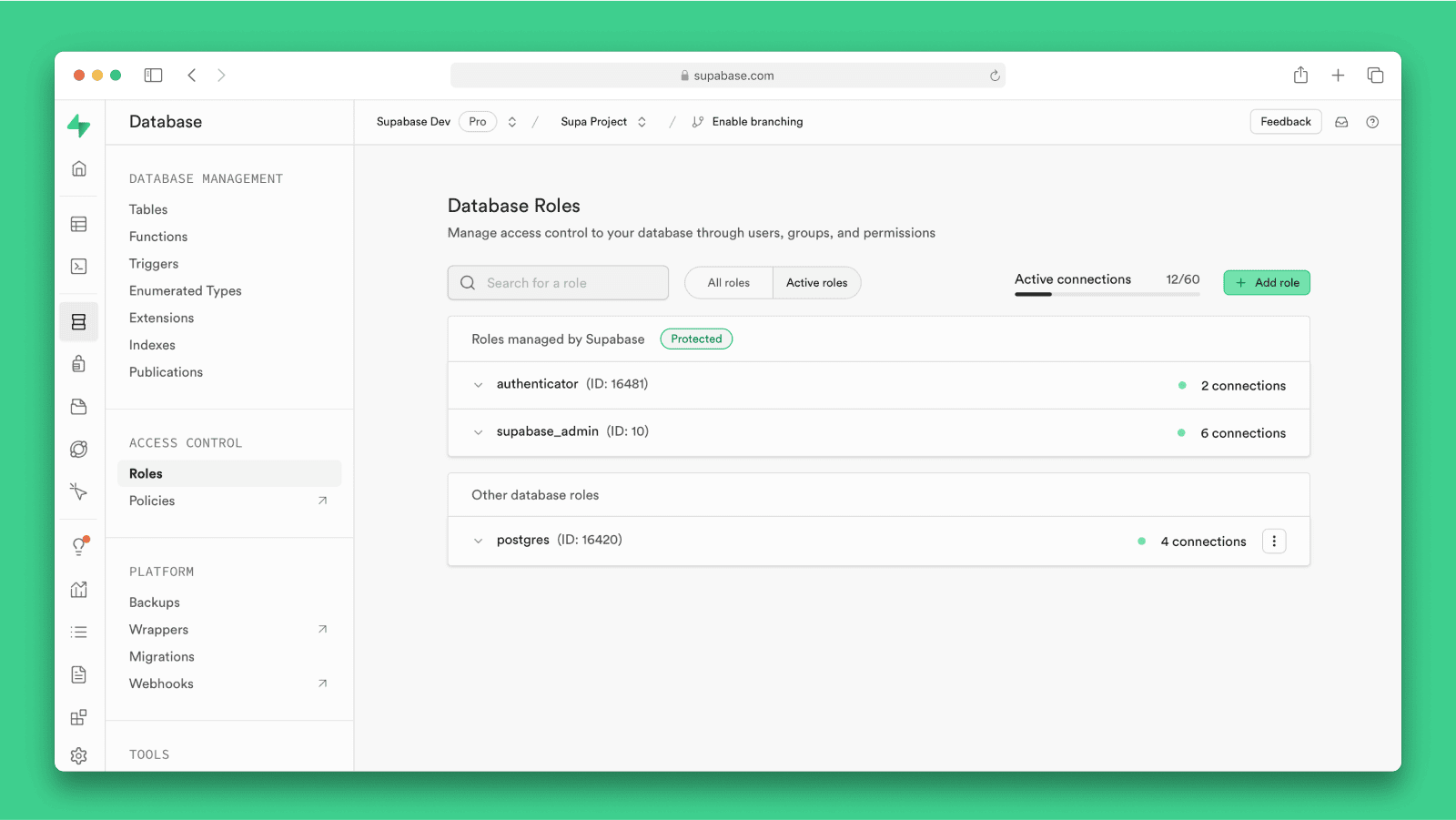The height and width of the screenshot is (820, 1456).
Task: Open the Integrations icon
Action: pos(79,718)
